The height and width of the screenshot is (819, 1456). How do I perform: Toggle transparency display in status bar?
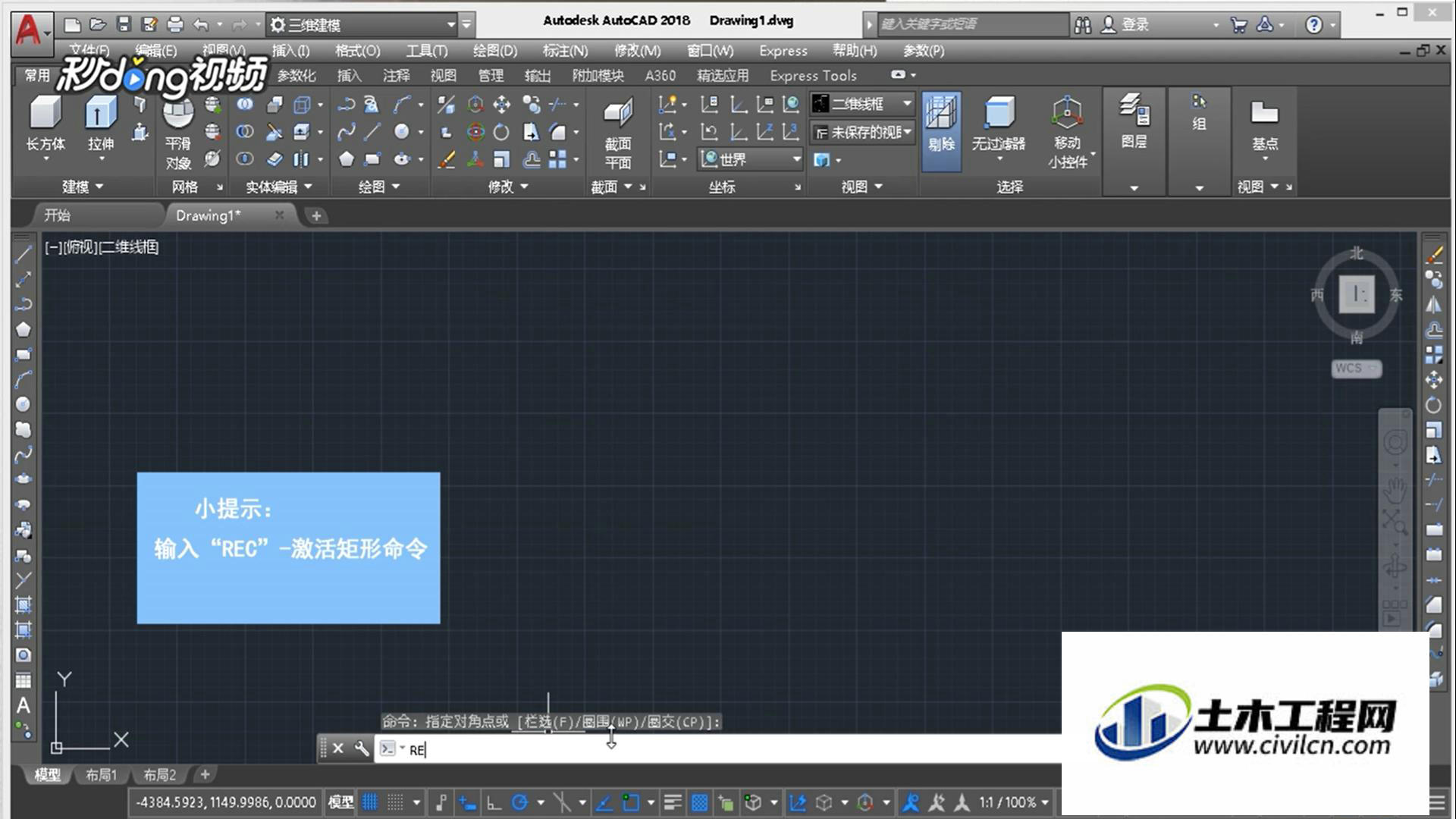click(x=699, y=802)
